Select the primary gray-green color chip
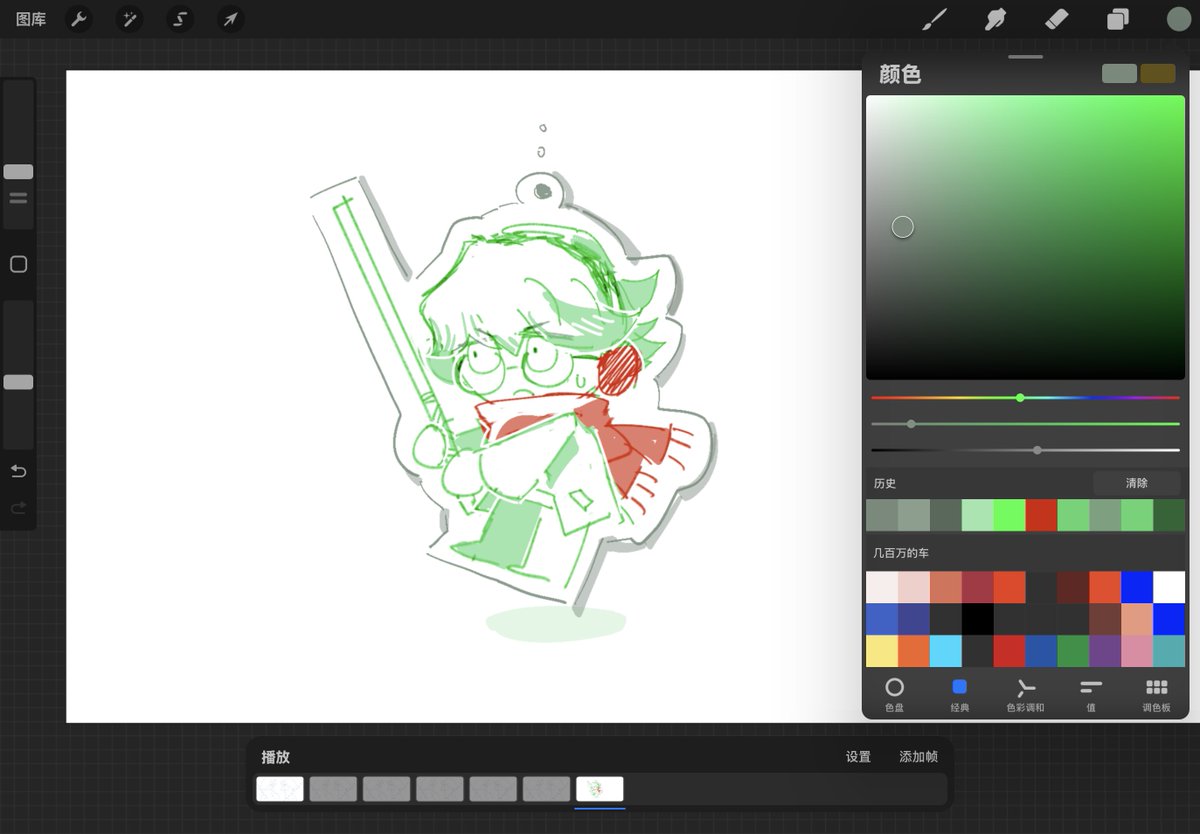 click(1119, 73)
